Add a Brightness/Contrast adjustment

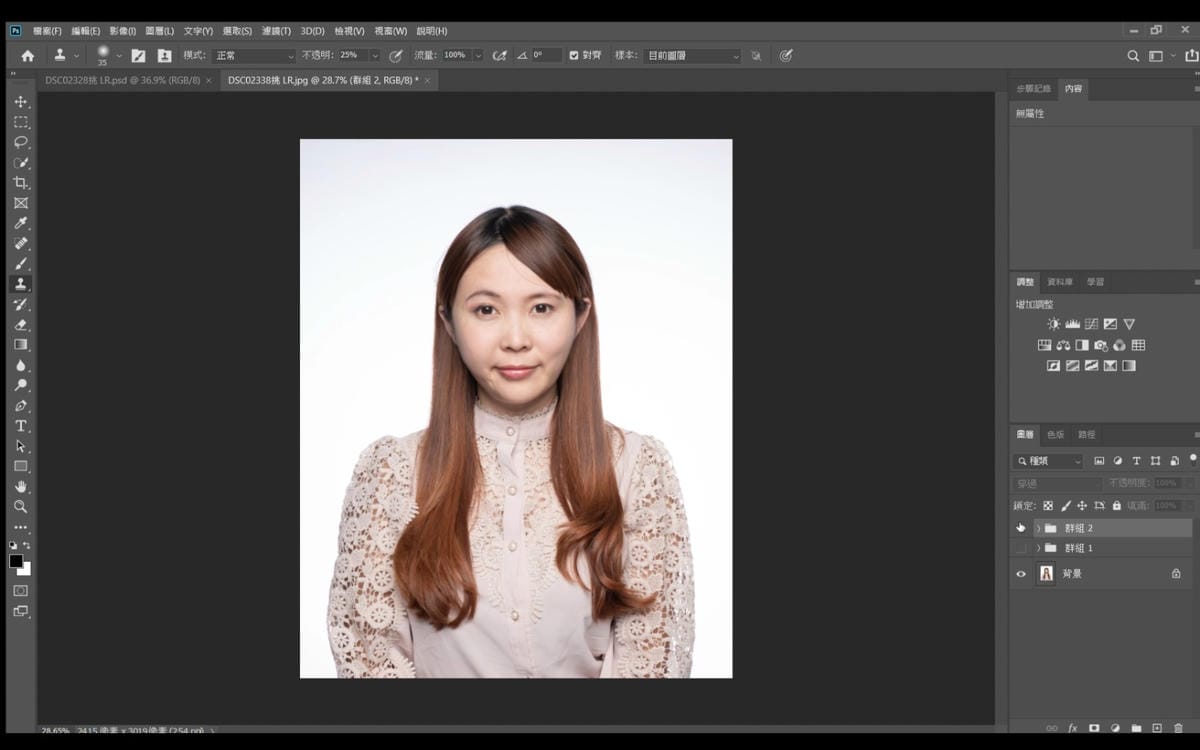tap(1053, 324)
